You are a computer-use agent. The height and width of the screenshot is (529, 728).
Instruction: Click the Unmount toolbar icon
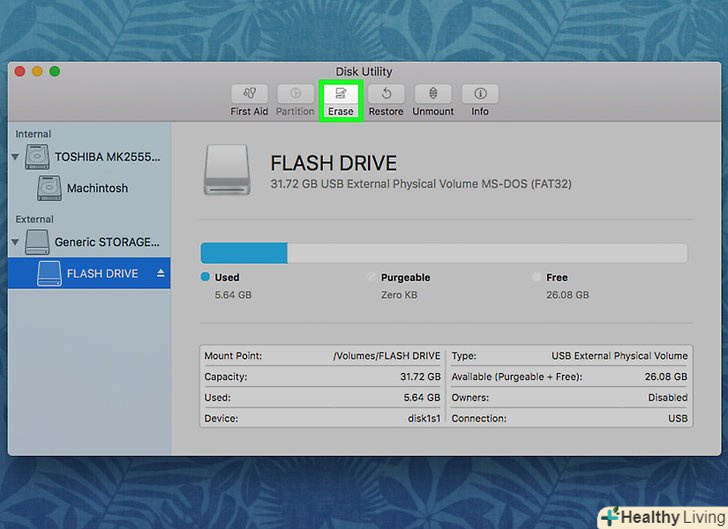coord(433,94)
